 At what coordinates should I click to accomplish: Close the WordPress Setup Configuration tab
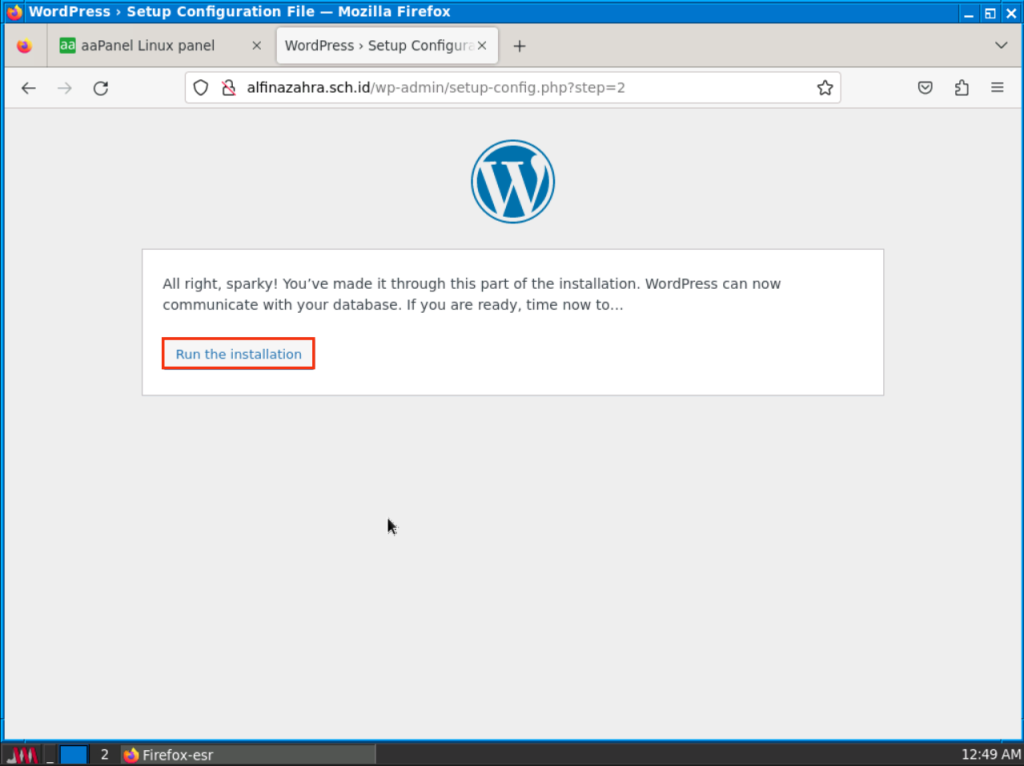pyautogui.click(x=482, y=46)
